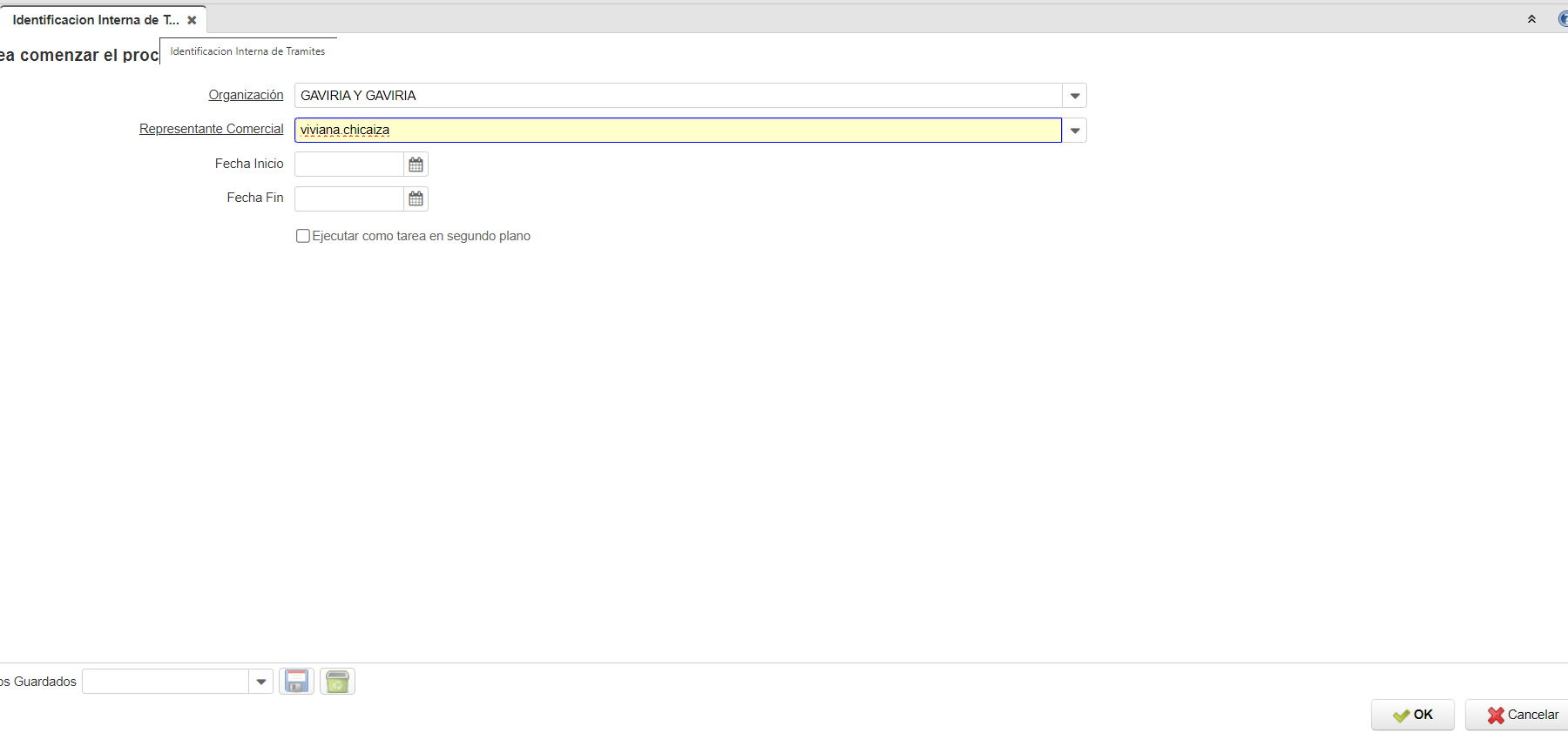Select the Identificacion Interna de T... tab
The width and height of the screenshot is (1568, 733).
pyautogui.click(x=96, y=20)
